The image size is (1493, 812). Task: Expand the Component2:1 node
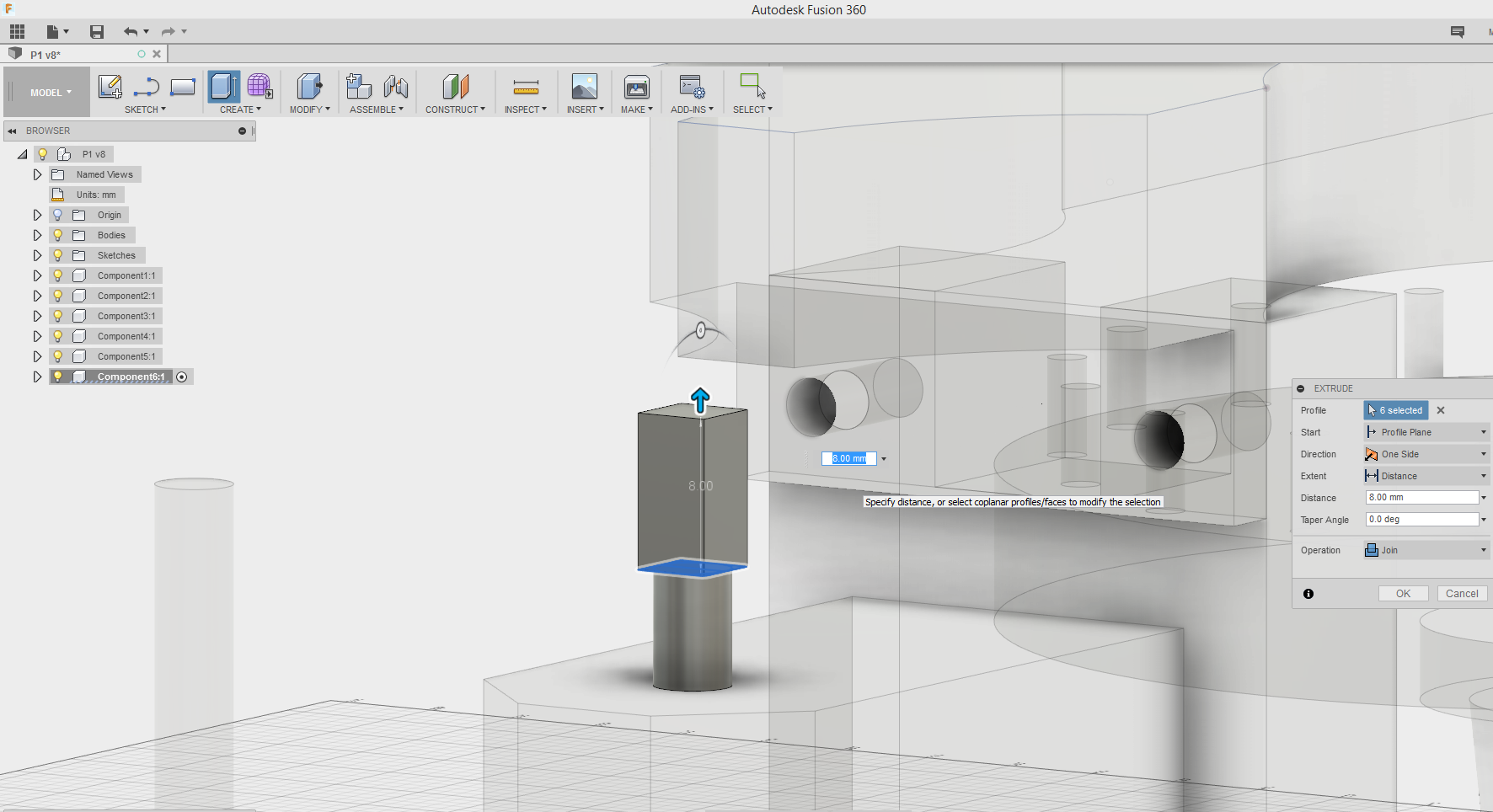[37, 296]
